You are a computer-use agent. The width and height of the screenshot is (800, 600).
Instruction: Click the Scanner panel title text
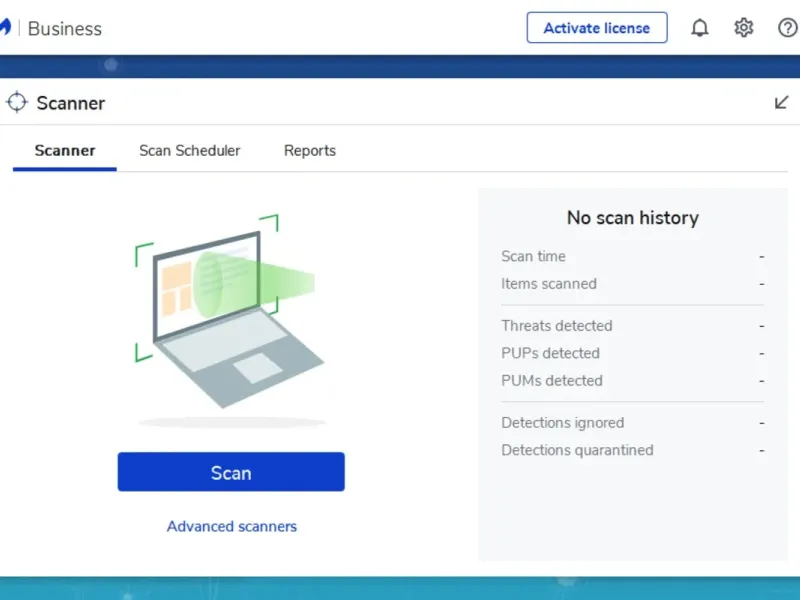pyautogui.click(x=71, y=103)
